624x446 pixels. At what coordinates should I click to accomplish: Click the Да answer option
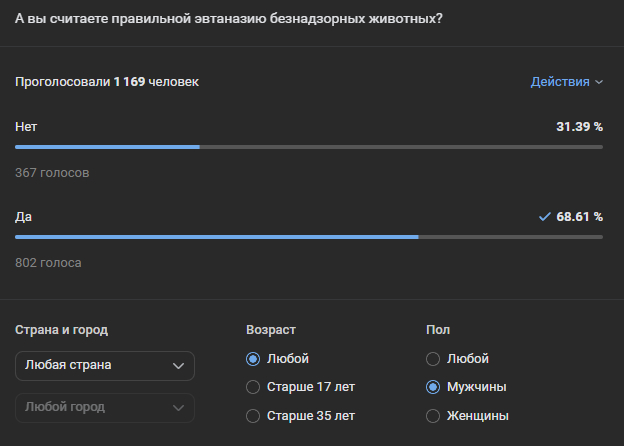pyautogui.click(x=24, y=216)
